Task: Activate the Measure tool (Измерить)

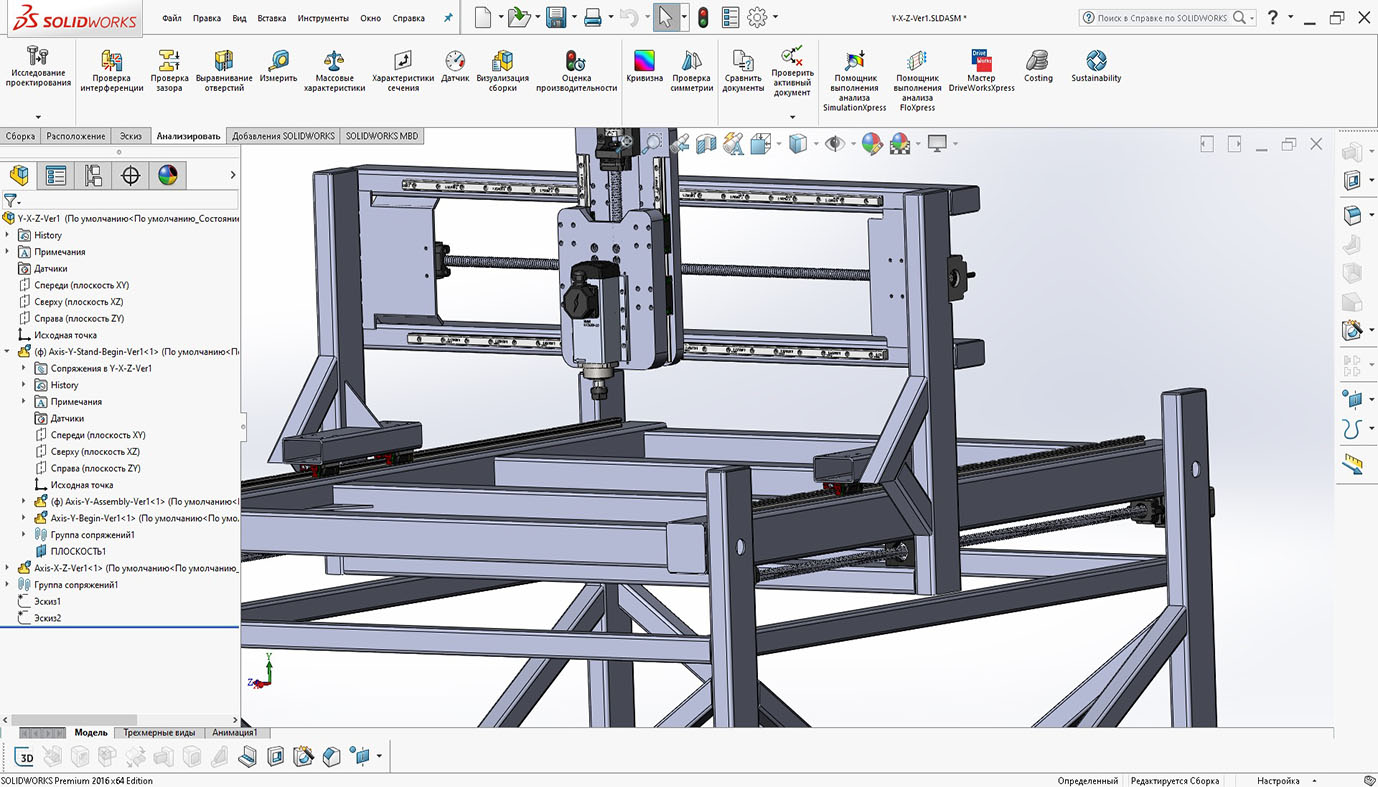Action: point(278,66)
